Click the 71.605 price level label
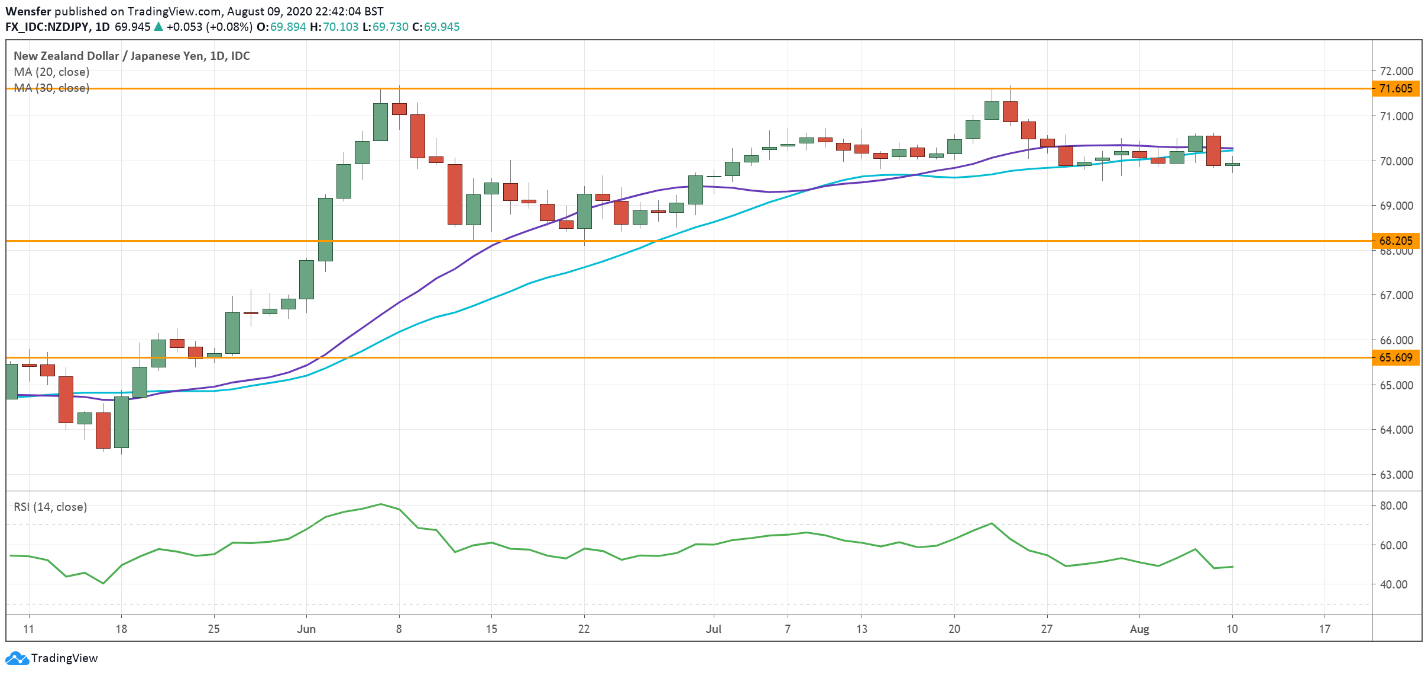 tap(1394, 90)
